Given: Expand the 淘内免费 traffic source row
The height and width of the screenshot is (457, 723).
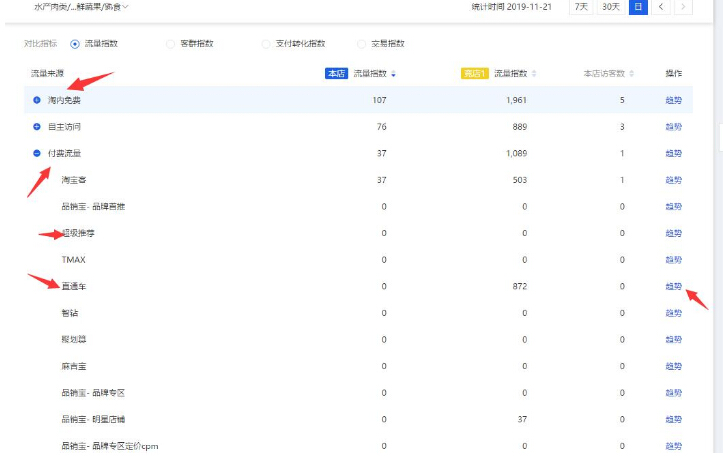Looking at the screenshot, I should tap(37, 100).
